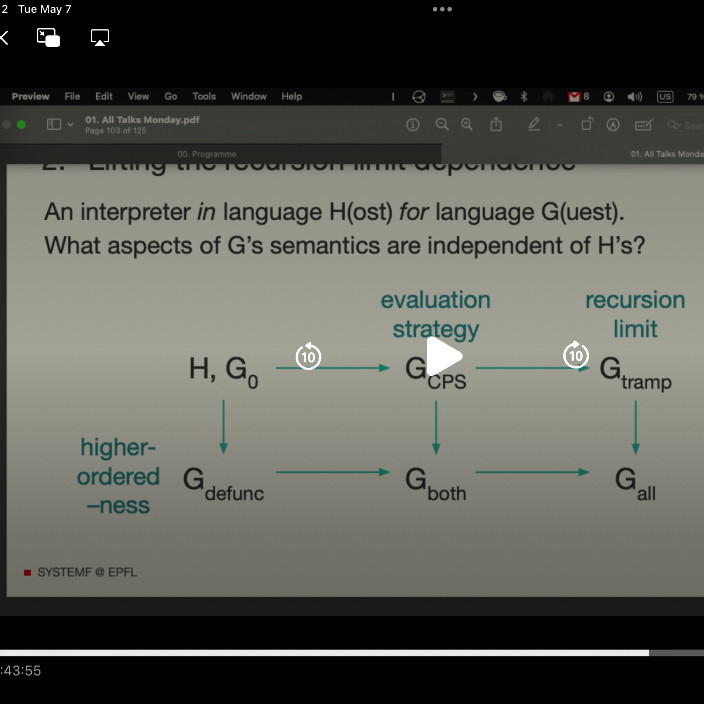Open the Tools menu

coord(204,97)
